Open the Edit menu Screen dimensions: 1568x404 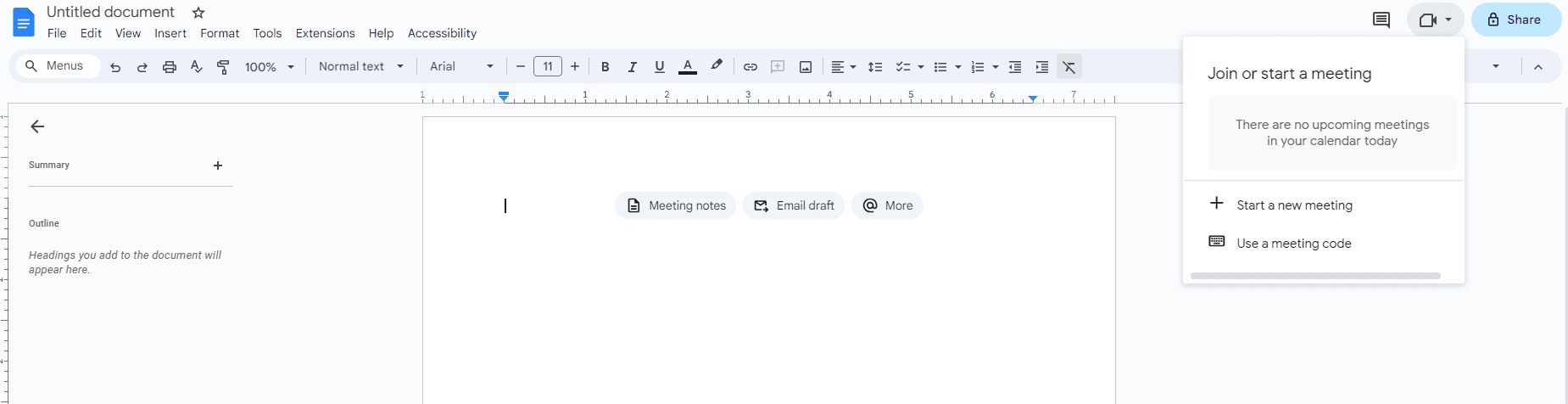tap(91, 33)
